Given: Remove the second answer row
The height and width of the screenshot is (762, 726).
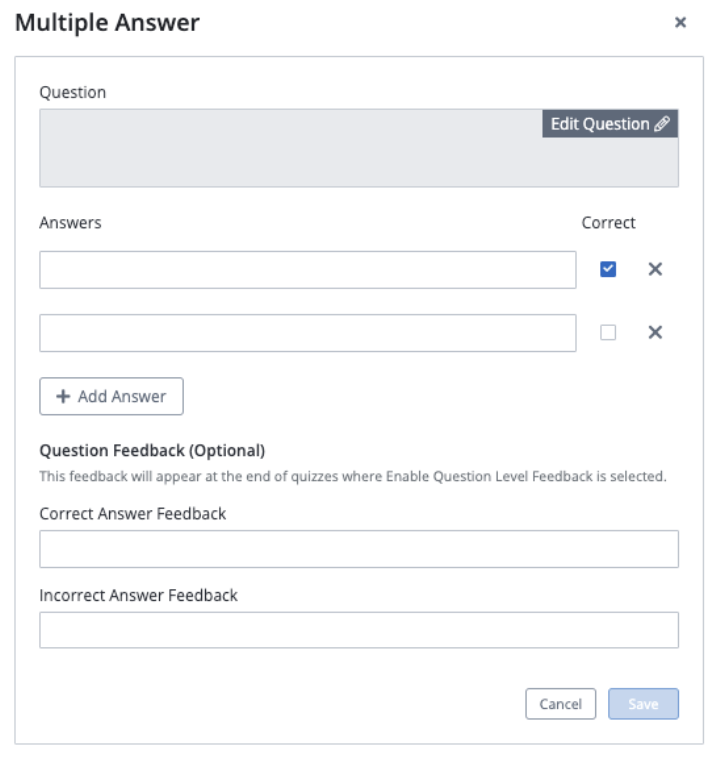Looking at the screenshot, I should [x=655, y=332].
